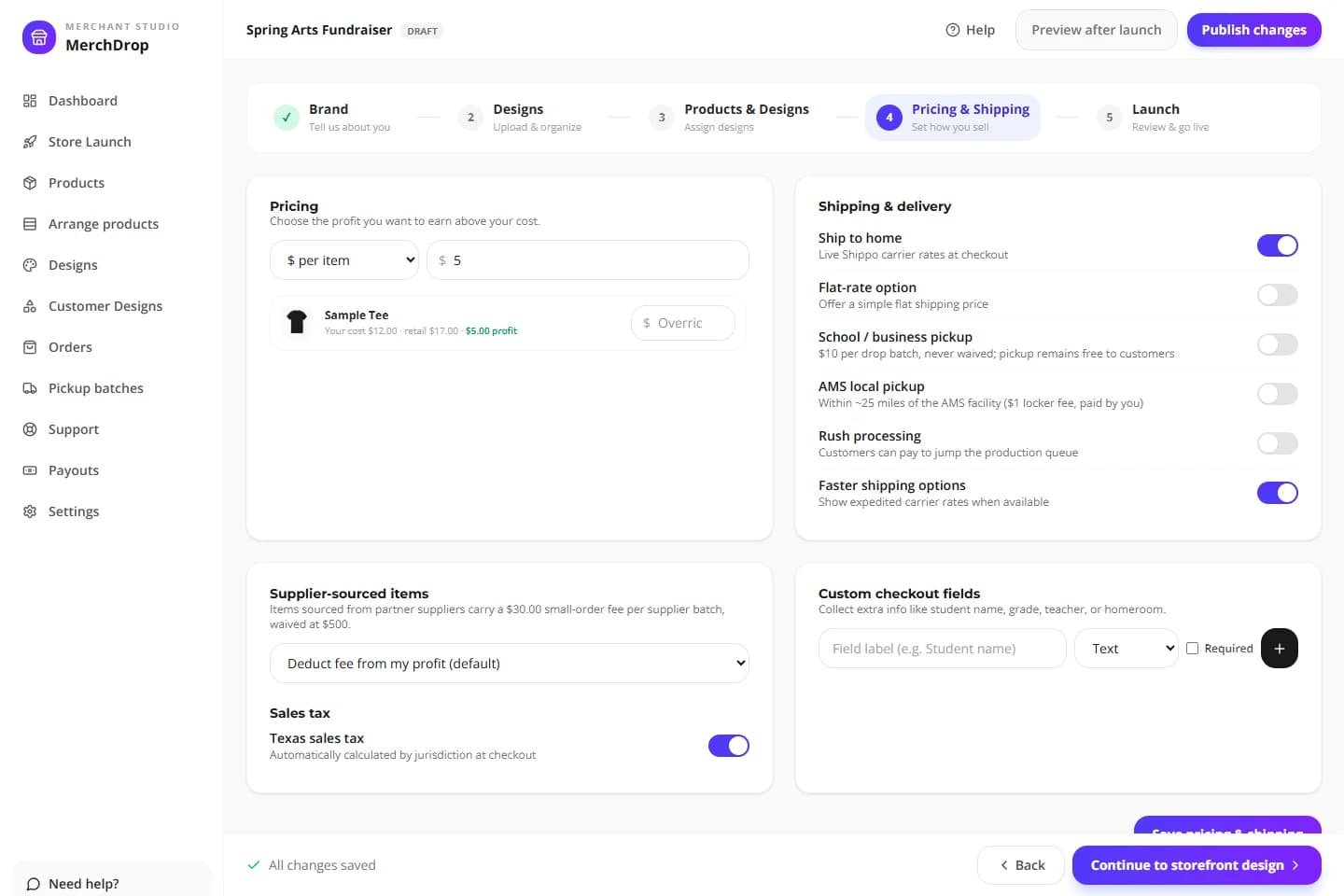
Task: Toggle Texas sales tax off
Action: [x=729, y=746]
